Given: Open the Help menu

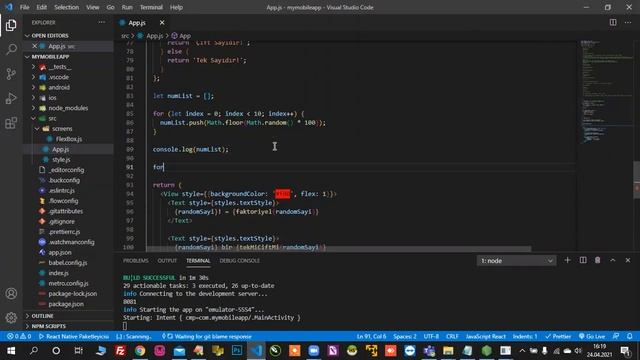Looking at the screenshot, I should 176,7.
